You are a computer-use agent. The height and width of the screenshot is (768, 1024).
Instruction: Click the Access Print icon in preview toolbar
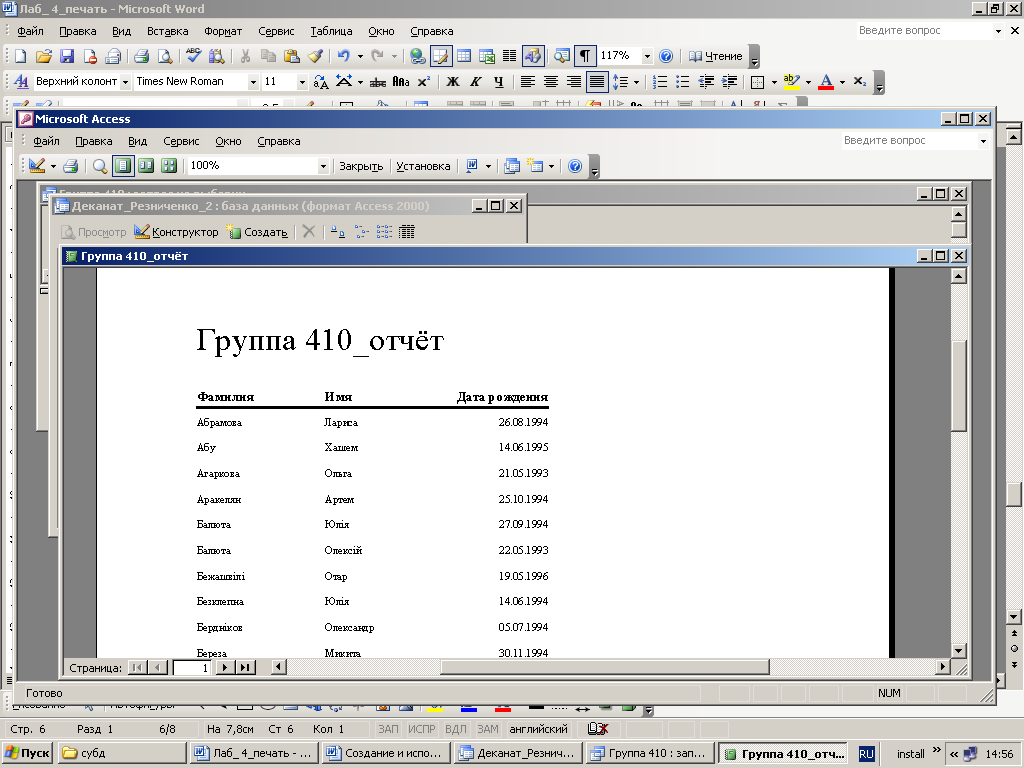[71, 166]
